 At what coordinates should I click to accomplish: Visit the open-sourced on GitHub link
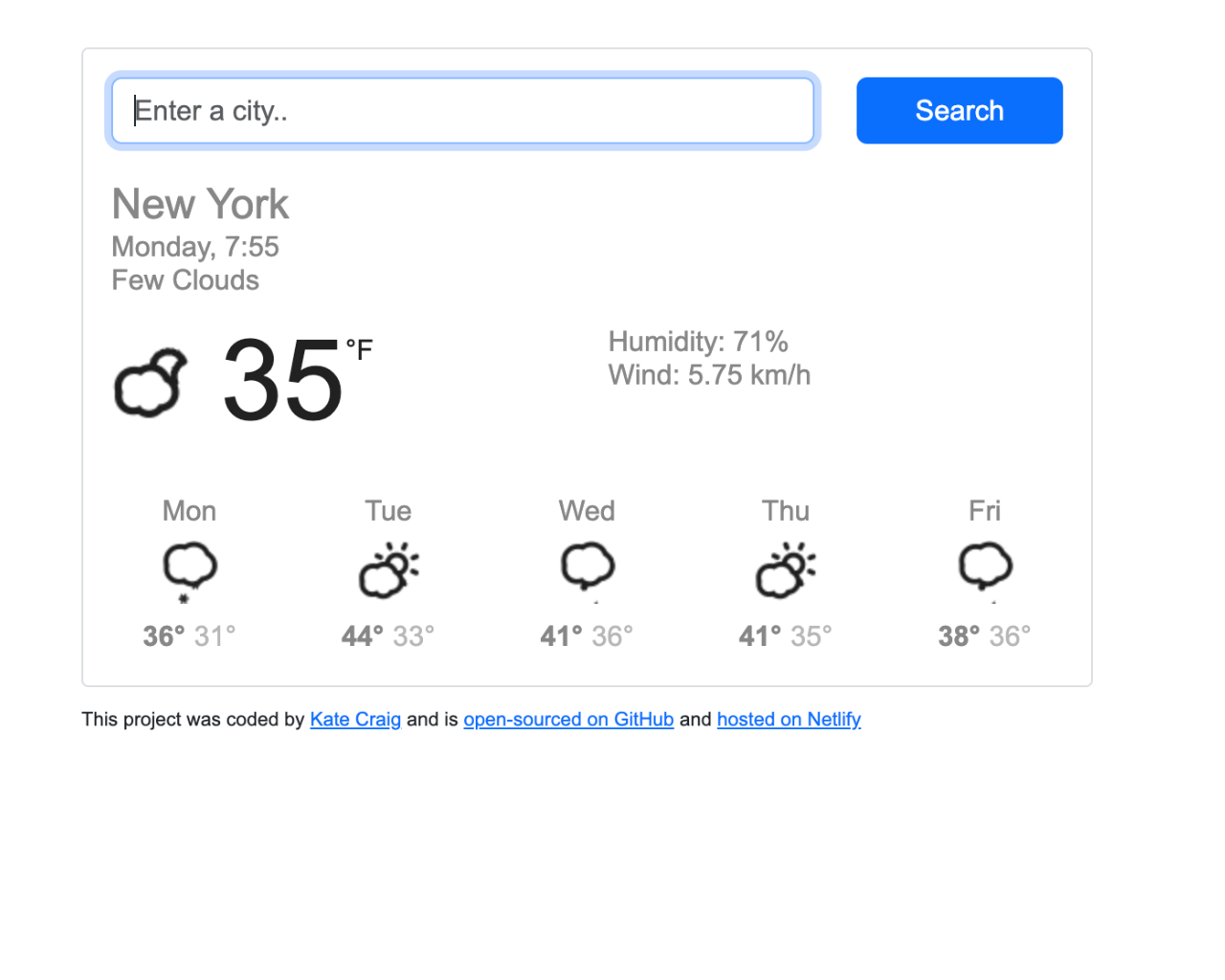568,719
